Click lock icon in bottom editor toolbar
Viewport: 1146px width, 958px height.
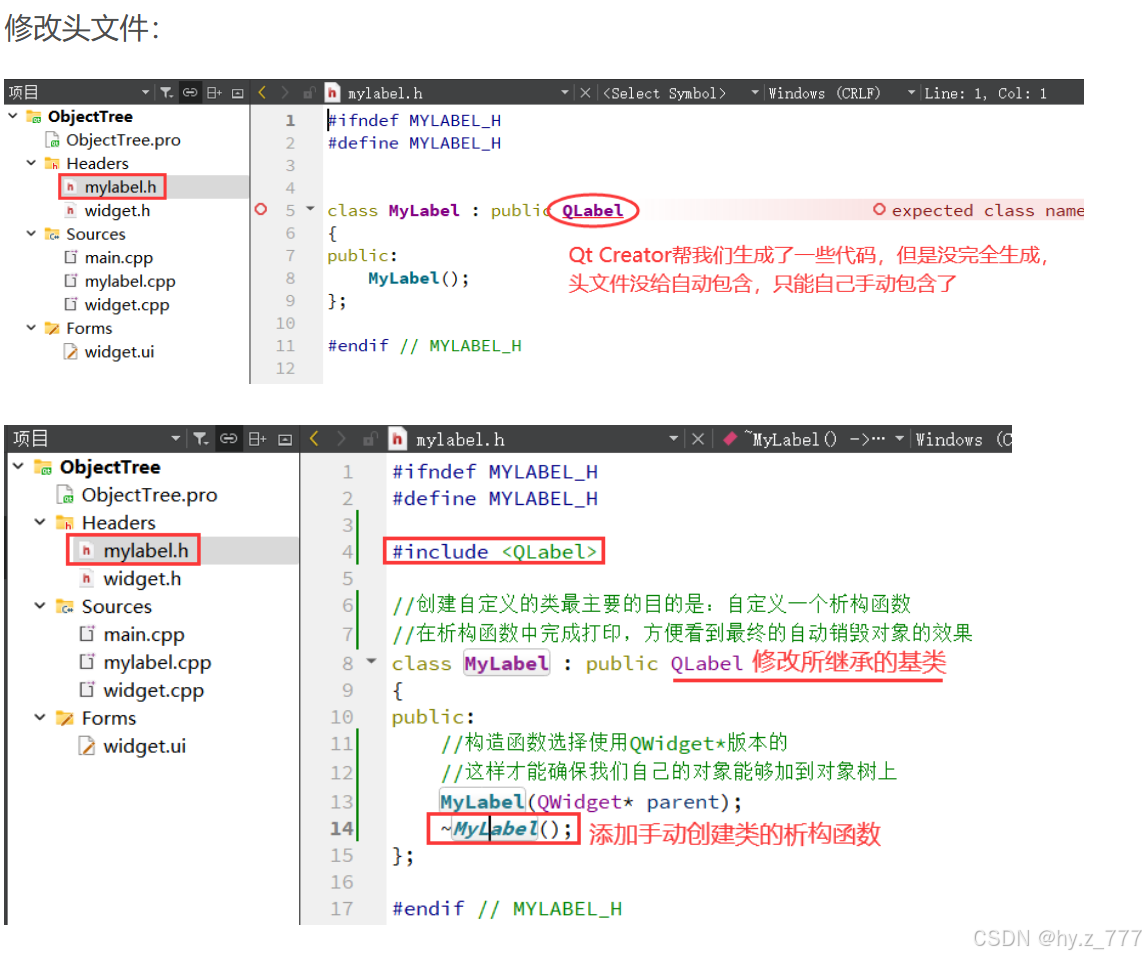[371, 439]
